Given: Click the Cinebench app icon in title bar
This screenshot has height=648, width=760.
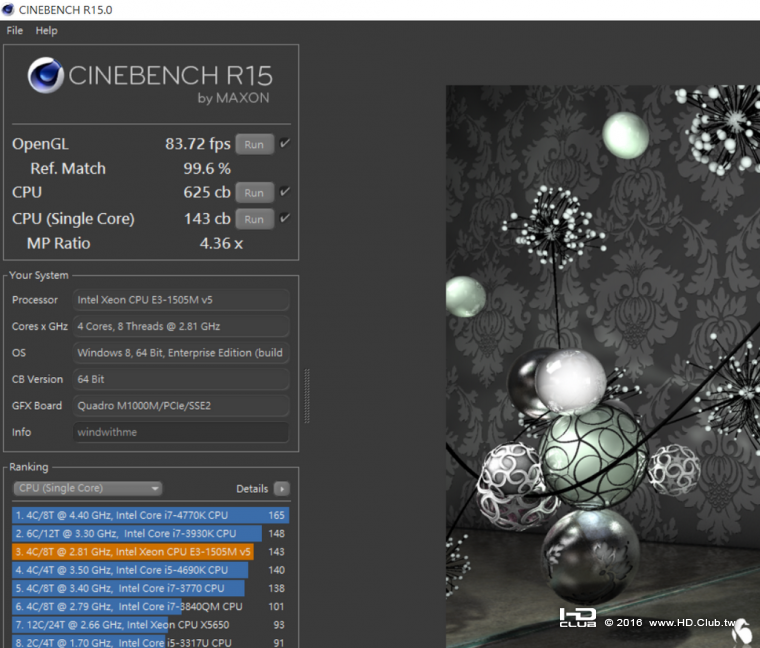Looking at the screenshot, I should click(10, 9).
